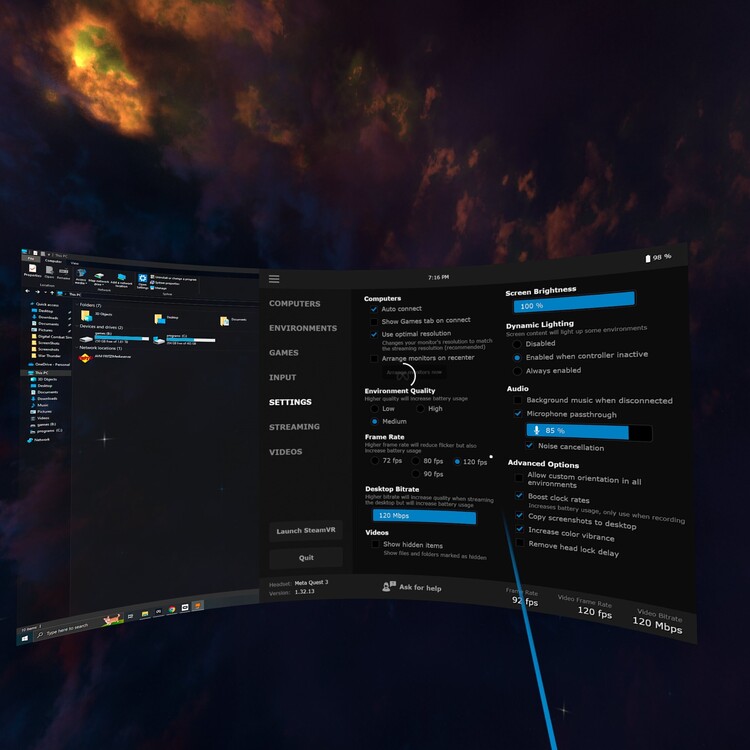The width and height of the screenshot is (750, 750).
Task: Select War Thunder in Quick access
Action: tap(46, 356)
